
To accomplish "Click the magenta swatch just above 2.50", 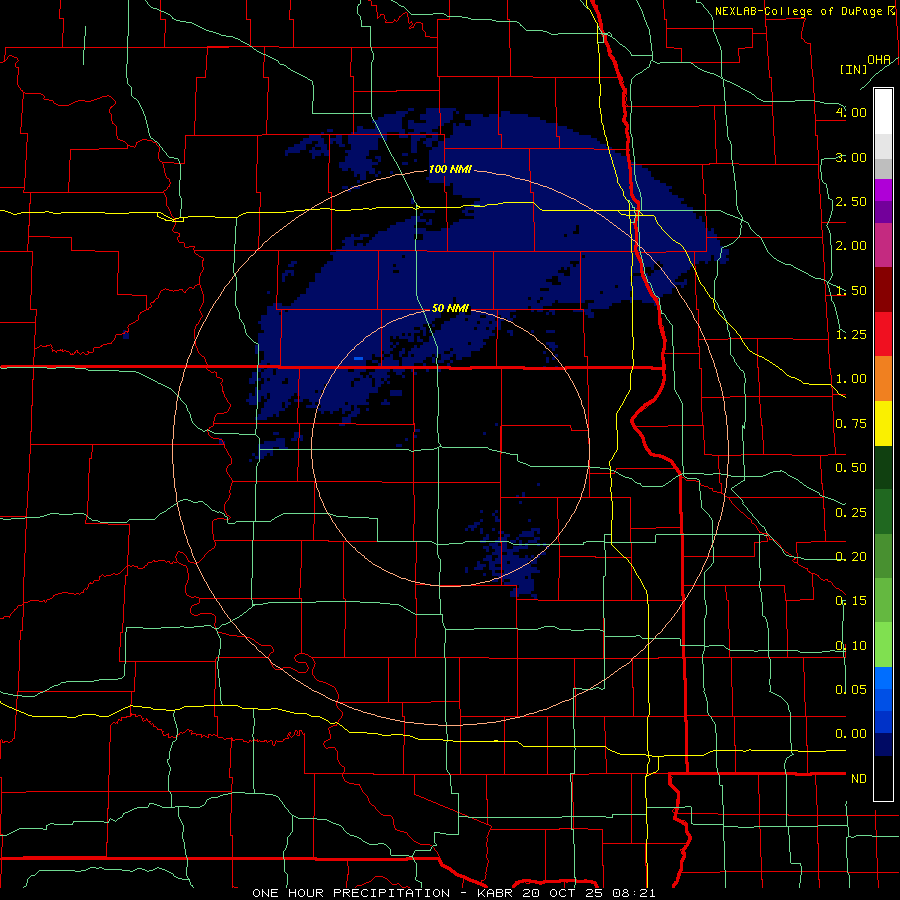I will (883, 190).
